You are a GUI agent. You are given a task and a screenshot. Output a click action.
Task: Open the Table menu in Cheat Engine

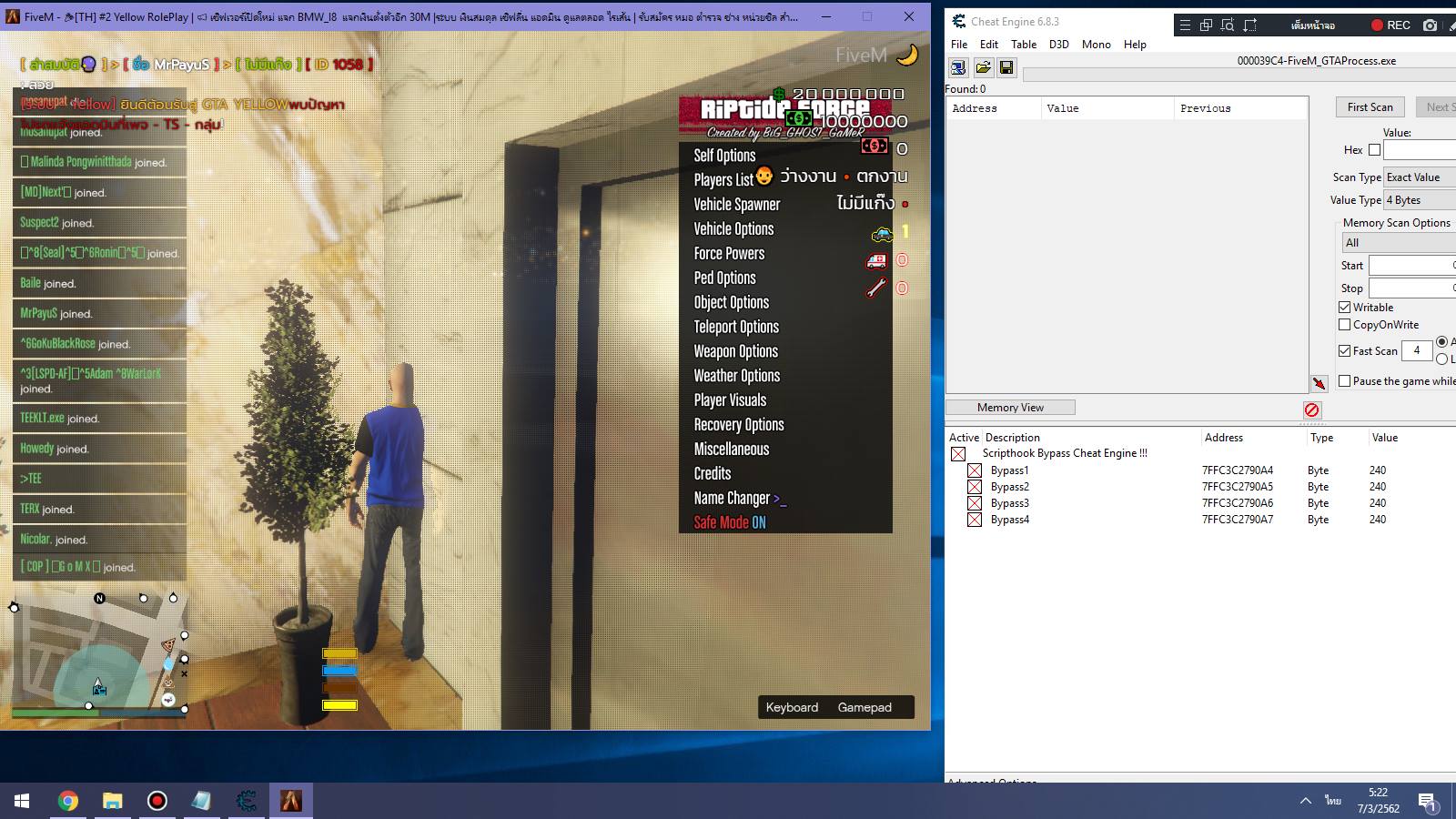(1024, 45)
